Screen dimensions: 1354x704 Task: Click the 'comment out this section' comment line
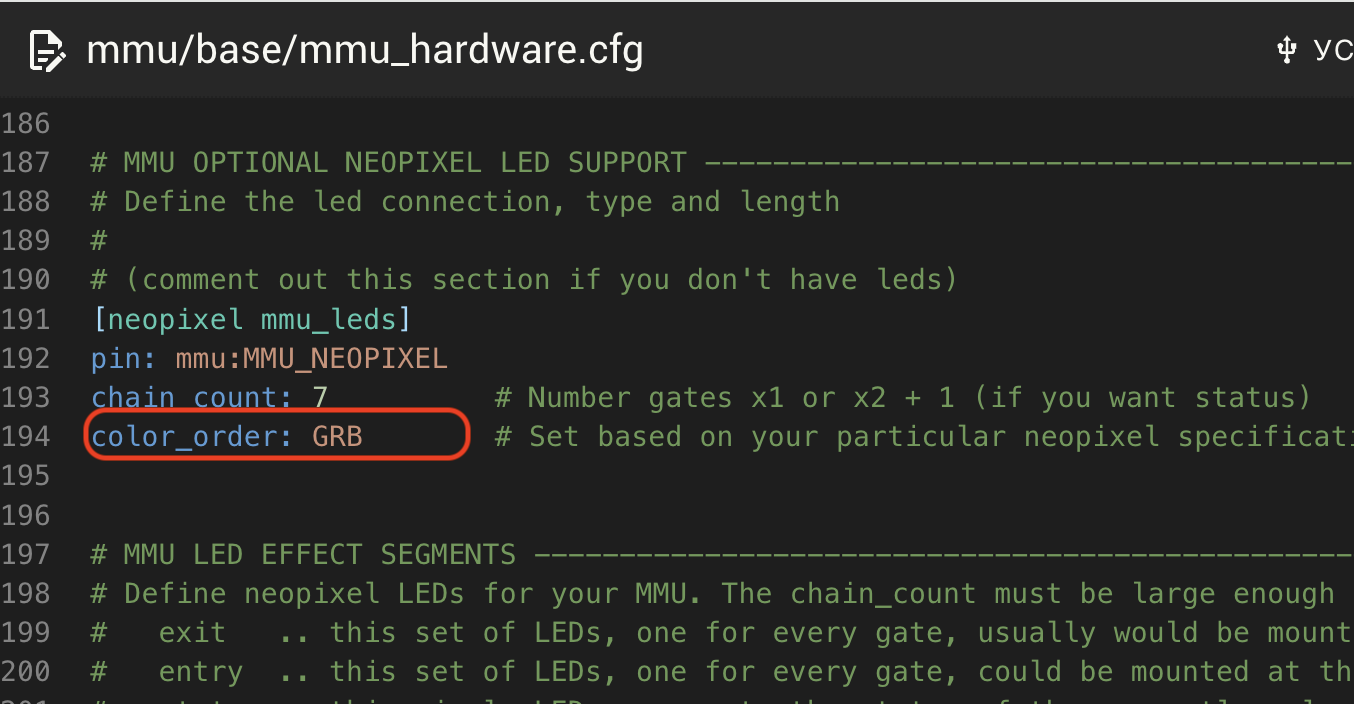524,280
